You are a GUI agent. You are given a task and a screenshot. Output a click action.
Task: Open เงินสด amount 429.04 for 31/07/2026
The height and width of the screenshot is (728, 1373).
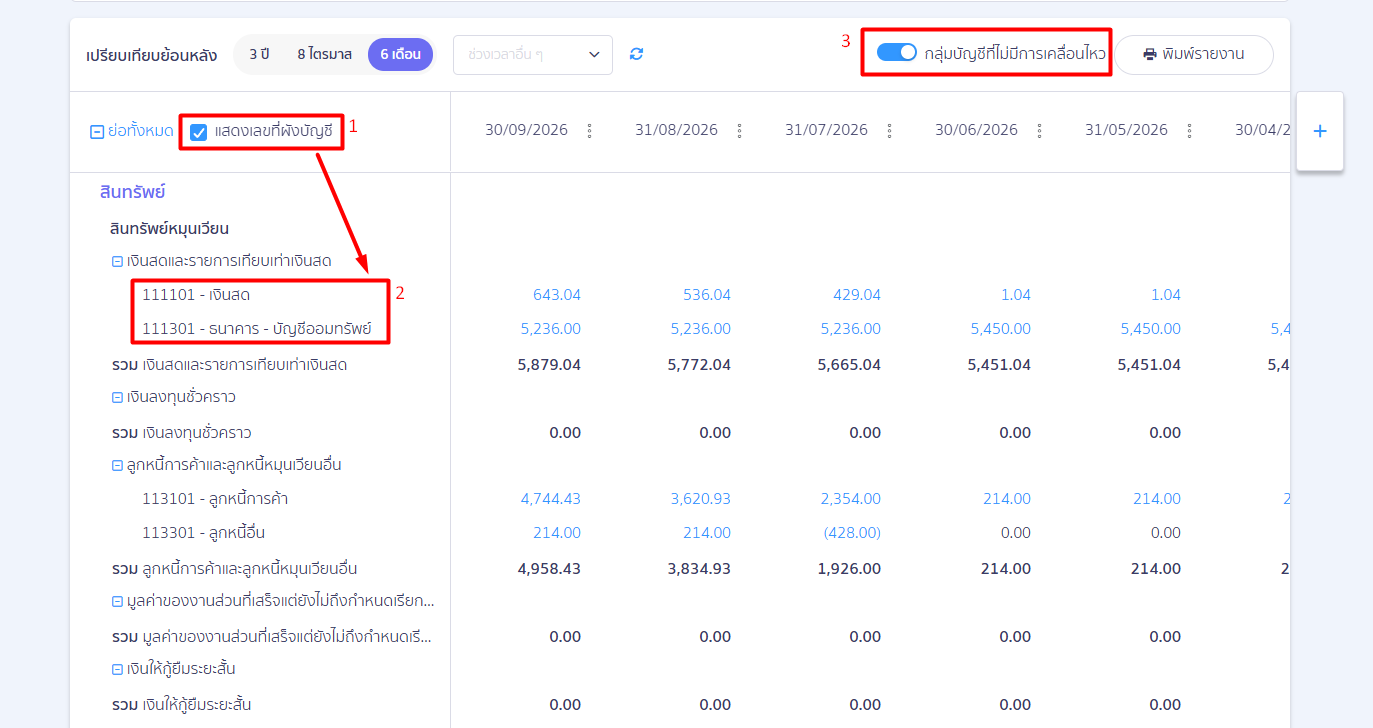tap(857, 295)
